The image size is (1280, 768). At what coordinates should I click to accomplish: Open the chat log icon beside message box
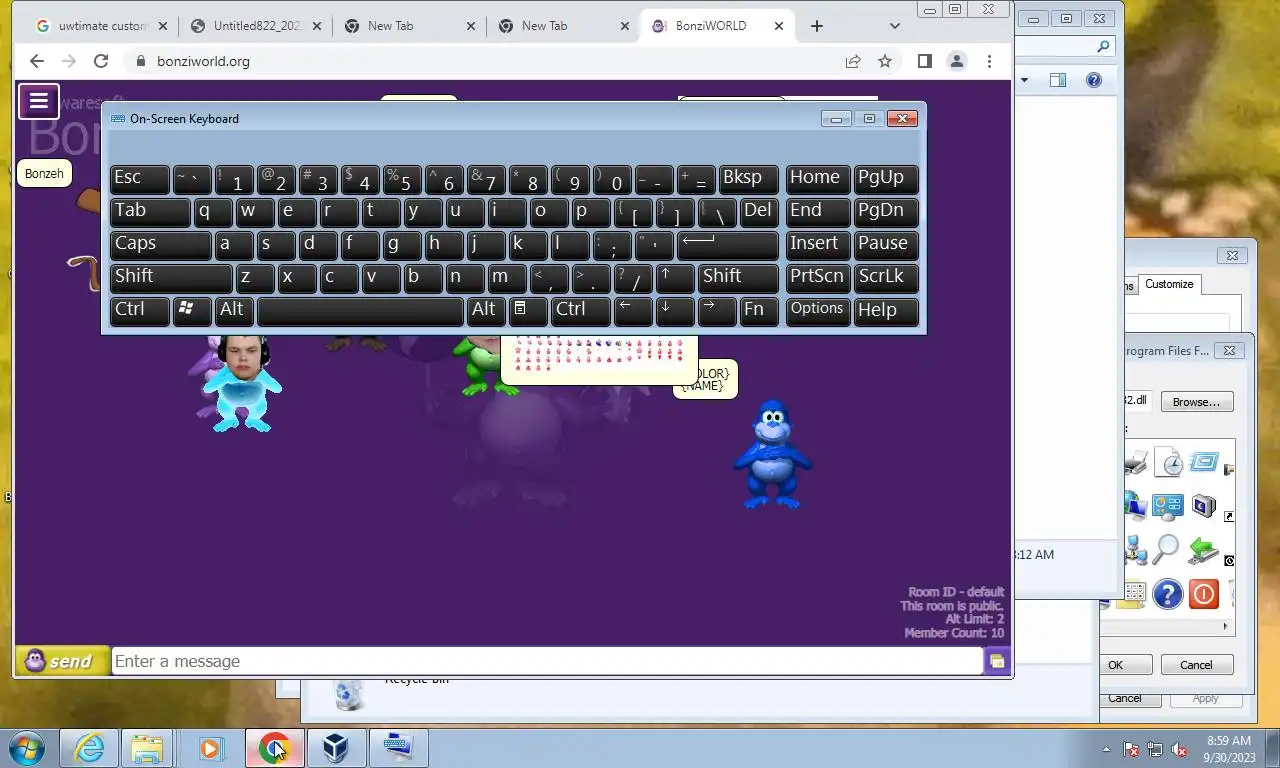coord(997,661)
